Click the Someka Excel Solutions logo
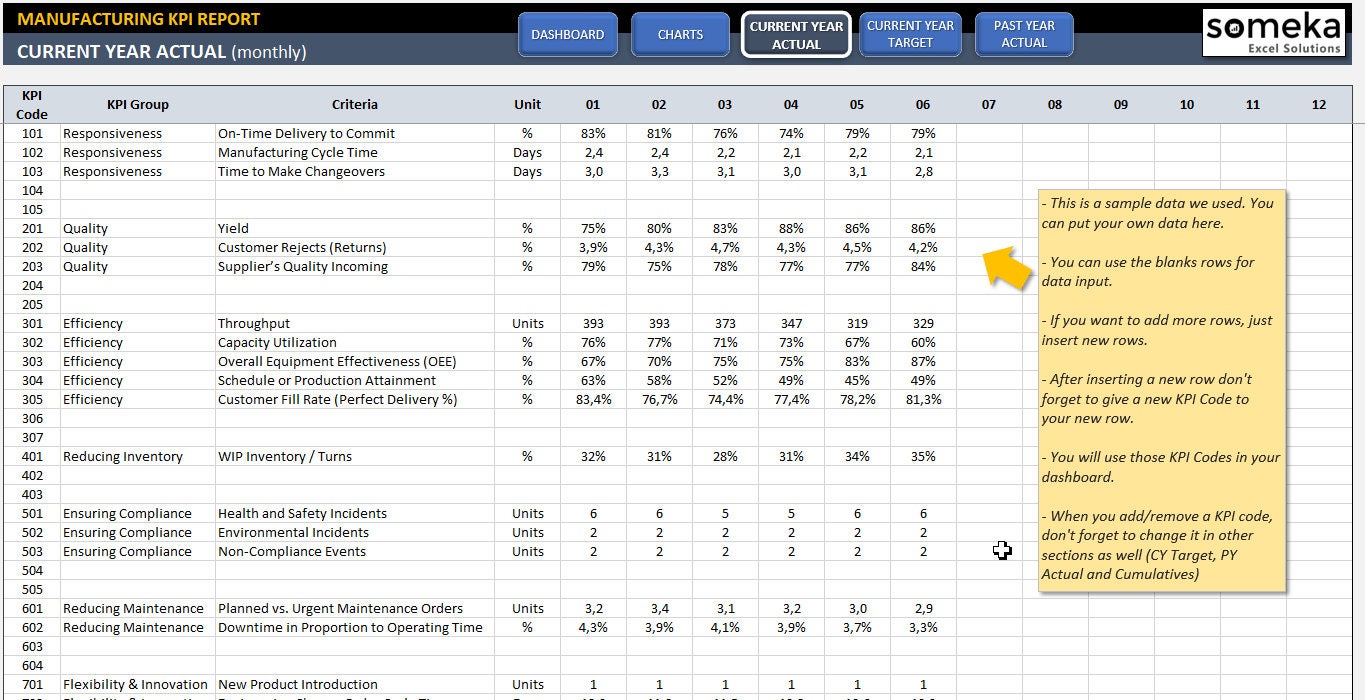1365x700 pixels. click(x=1273, y=32)
